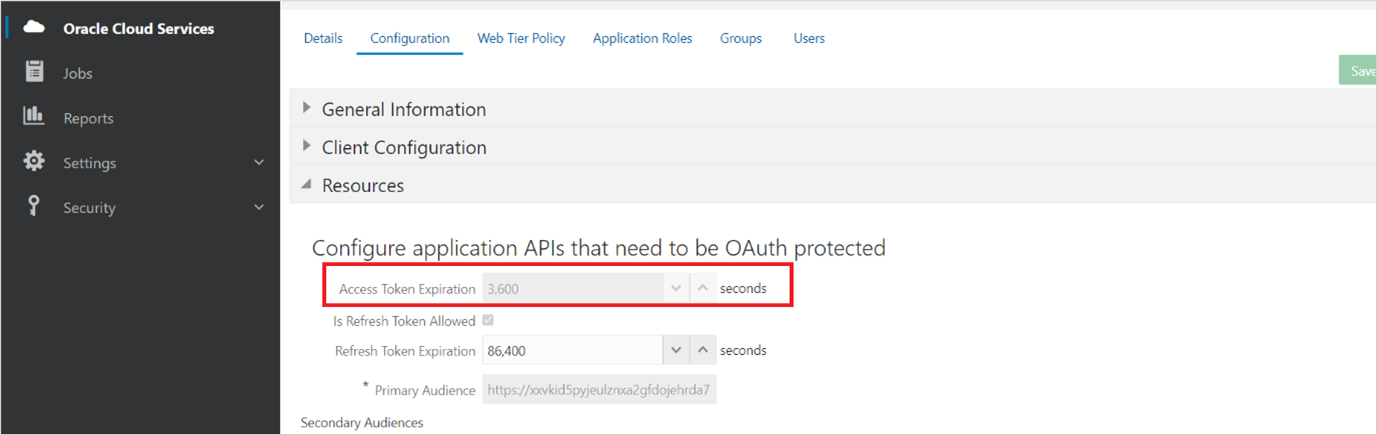Screen dimensions: 1377x435
Task: Click the Oracle Cloud Services cloud icon
Action: pos(34,28)
